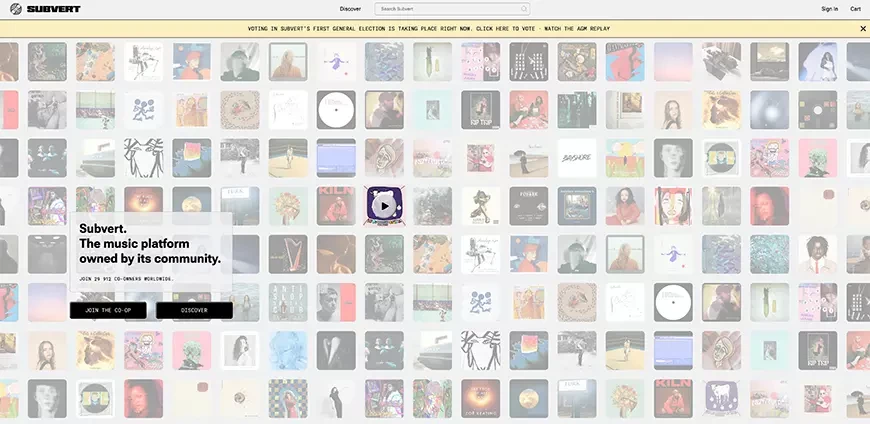The height and width of the screenshot is (424, 870).
Task: Follow the Click Here To Vote banner link
Action: [x=505, y=28]
